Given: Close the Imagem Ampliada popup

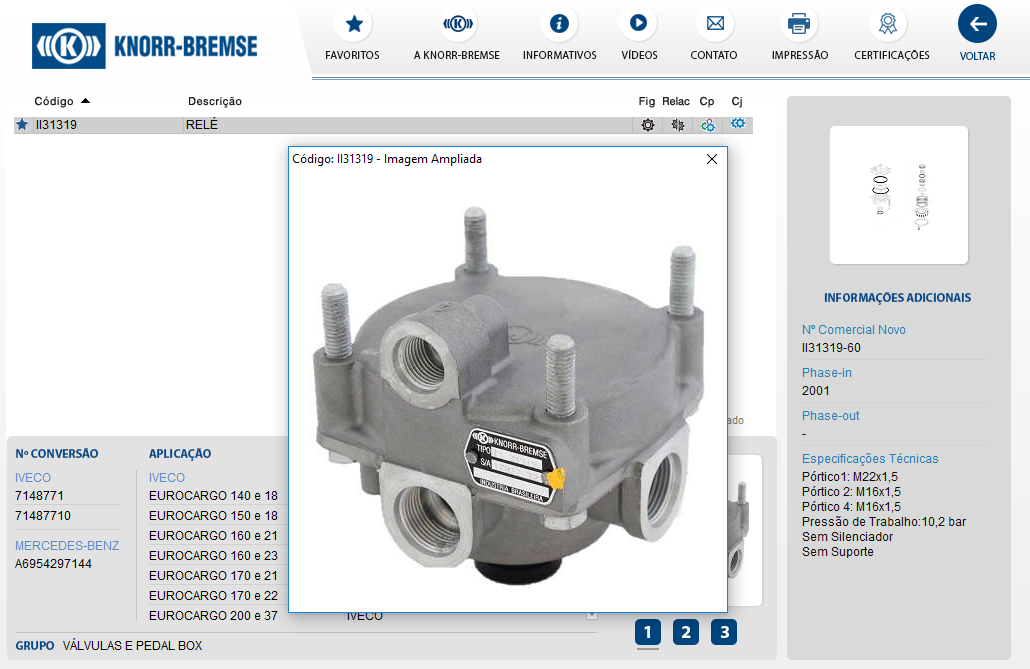Looking at the screenshot, I should pos(712,159).
